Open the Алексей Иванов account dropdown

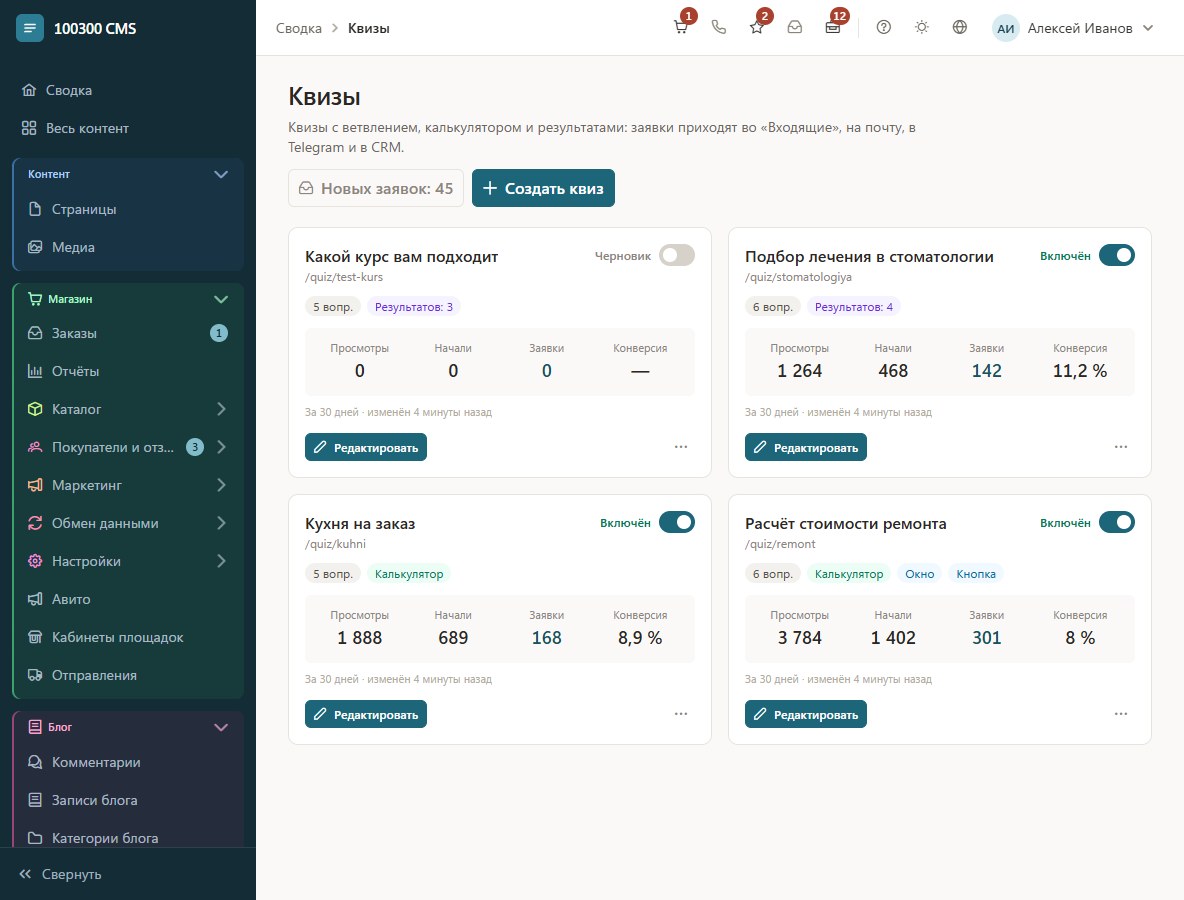1073,29
